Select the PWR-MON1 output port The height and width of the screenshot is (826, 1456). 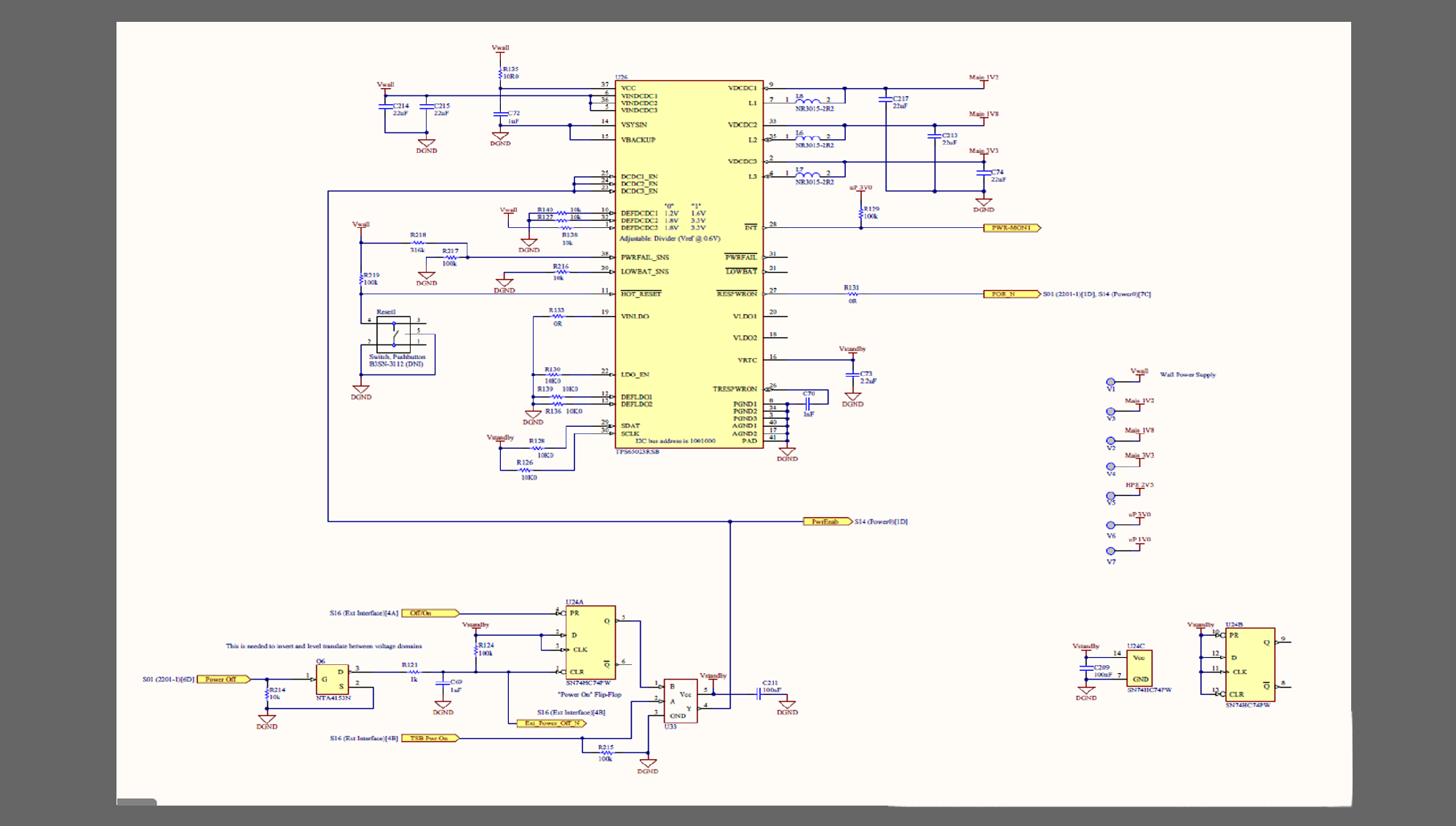tap(1012, 228)
